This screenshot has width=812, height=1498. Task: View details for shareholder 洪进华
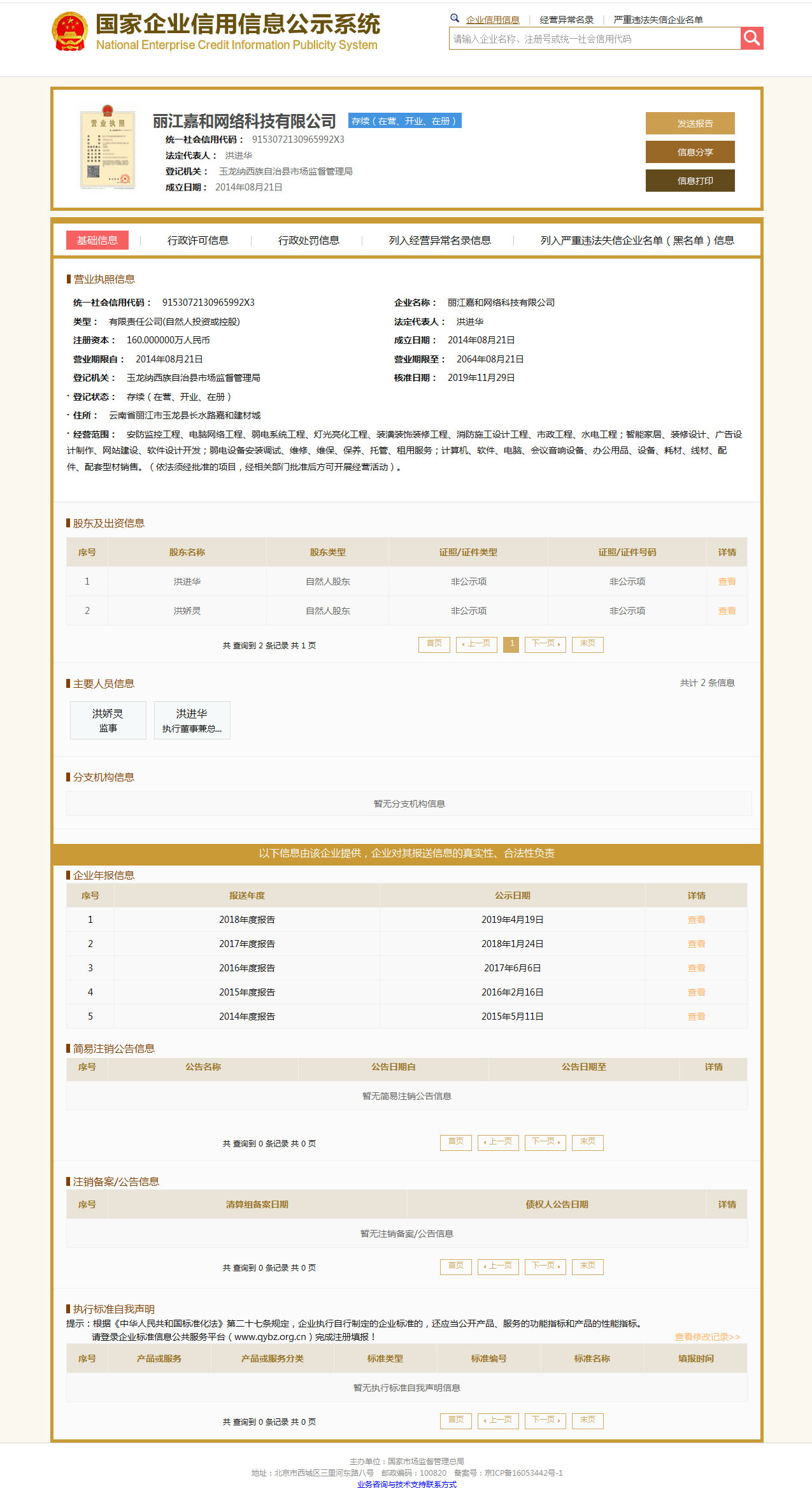pyautogui.click(x=727, y=581)
